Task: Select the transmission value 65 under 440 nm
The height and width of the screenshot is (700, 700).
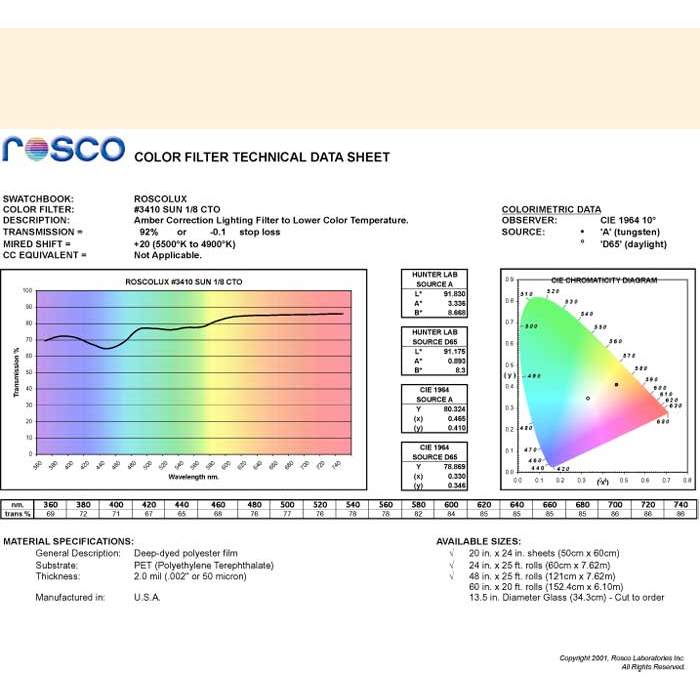Action: coord(182,514)
